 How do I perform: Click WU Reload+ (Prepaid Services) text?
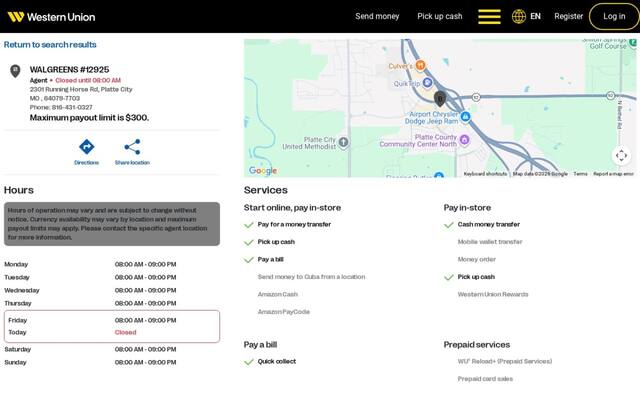tap(505, 362)
